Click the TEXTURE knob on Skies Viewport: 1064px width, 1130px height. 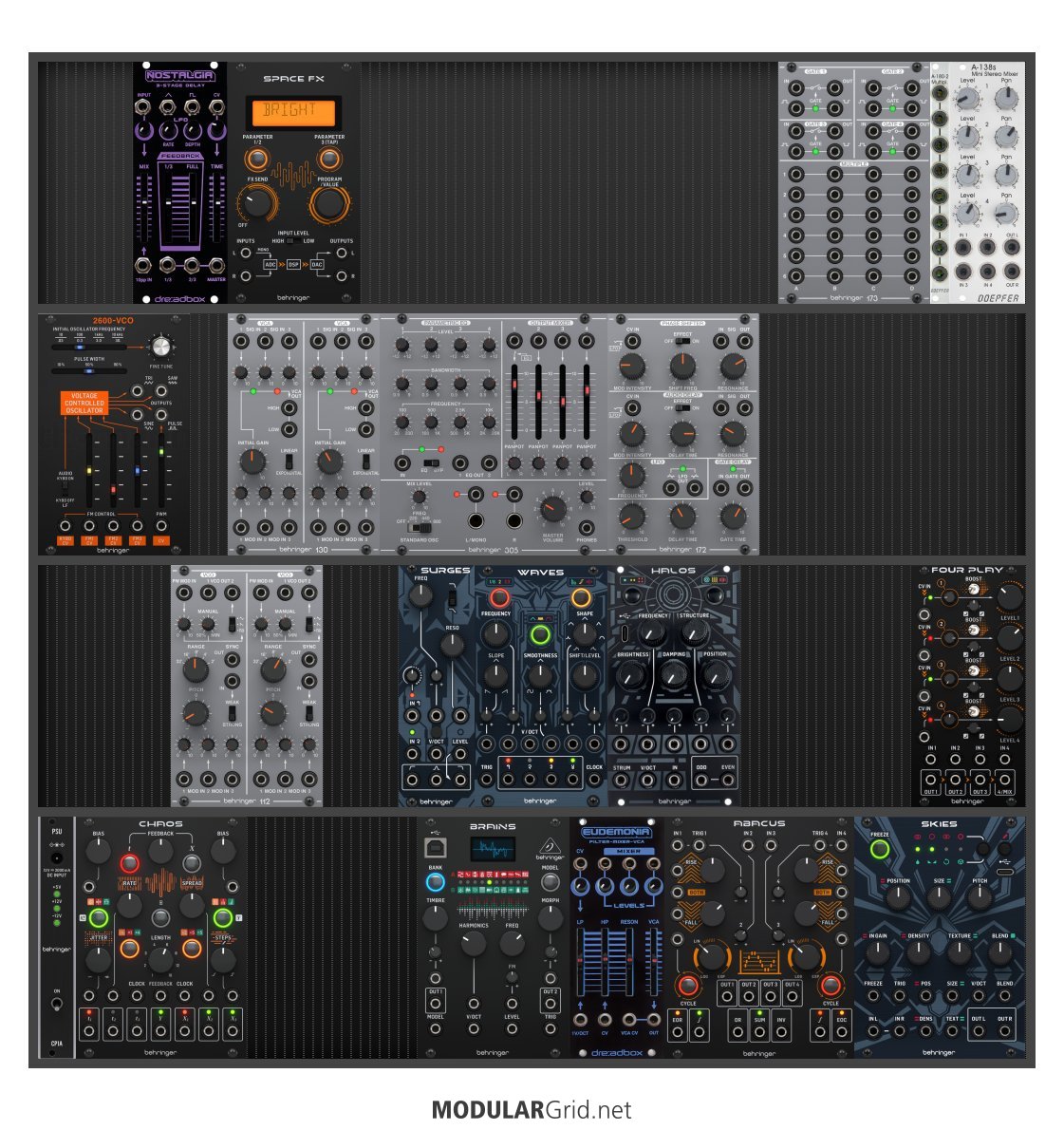point(960,952)
